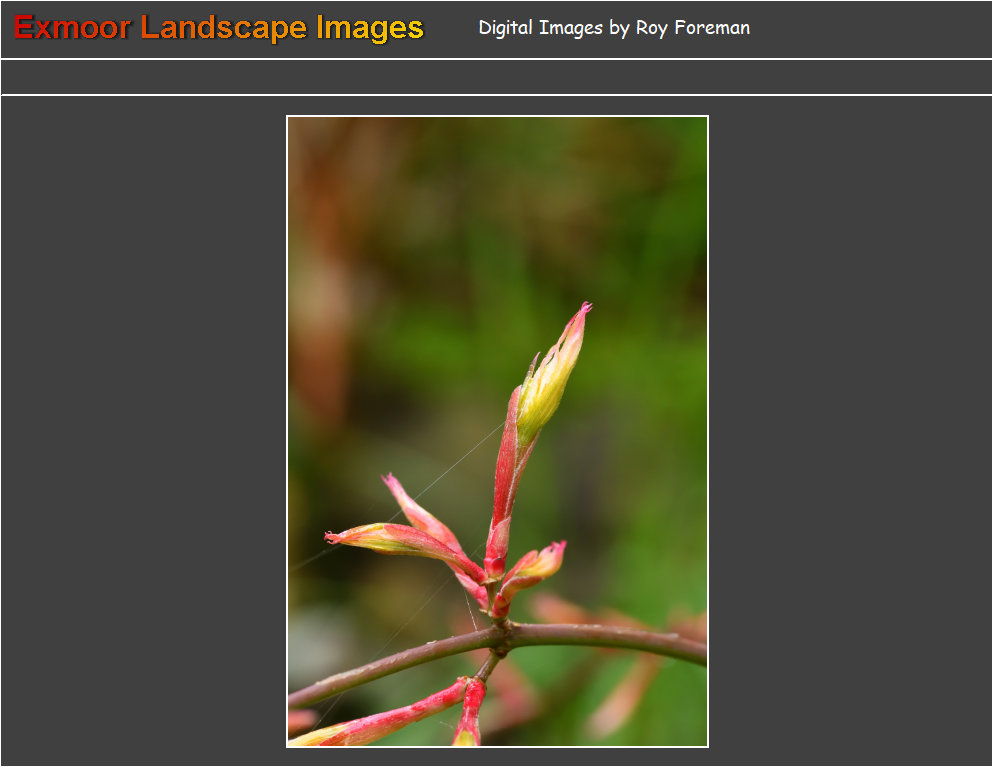Click the Exmoor Landscape Images site title
The width and height of the screenshot is (993, 767).
216,28
